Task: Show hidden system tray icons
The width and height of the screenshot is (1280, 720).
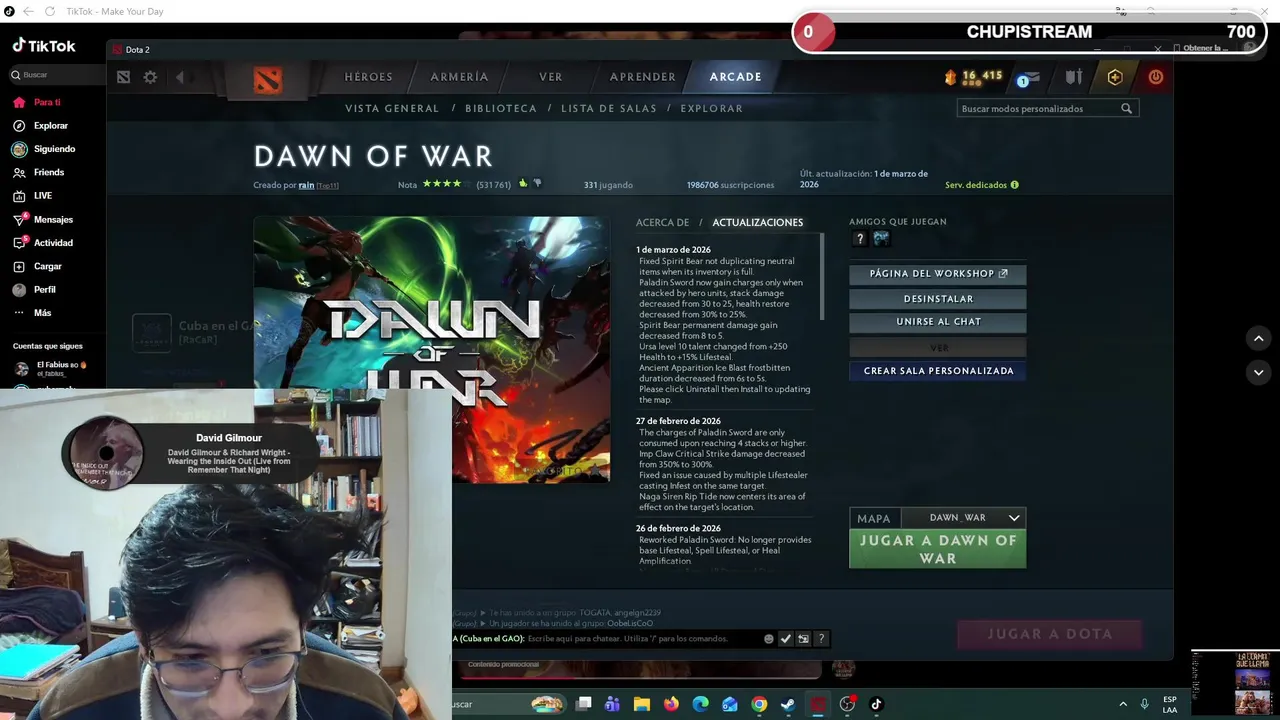Action: [1122, 704]
